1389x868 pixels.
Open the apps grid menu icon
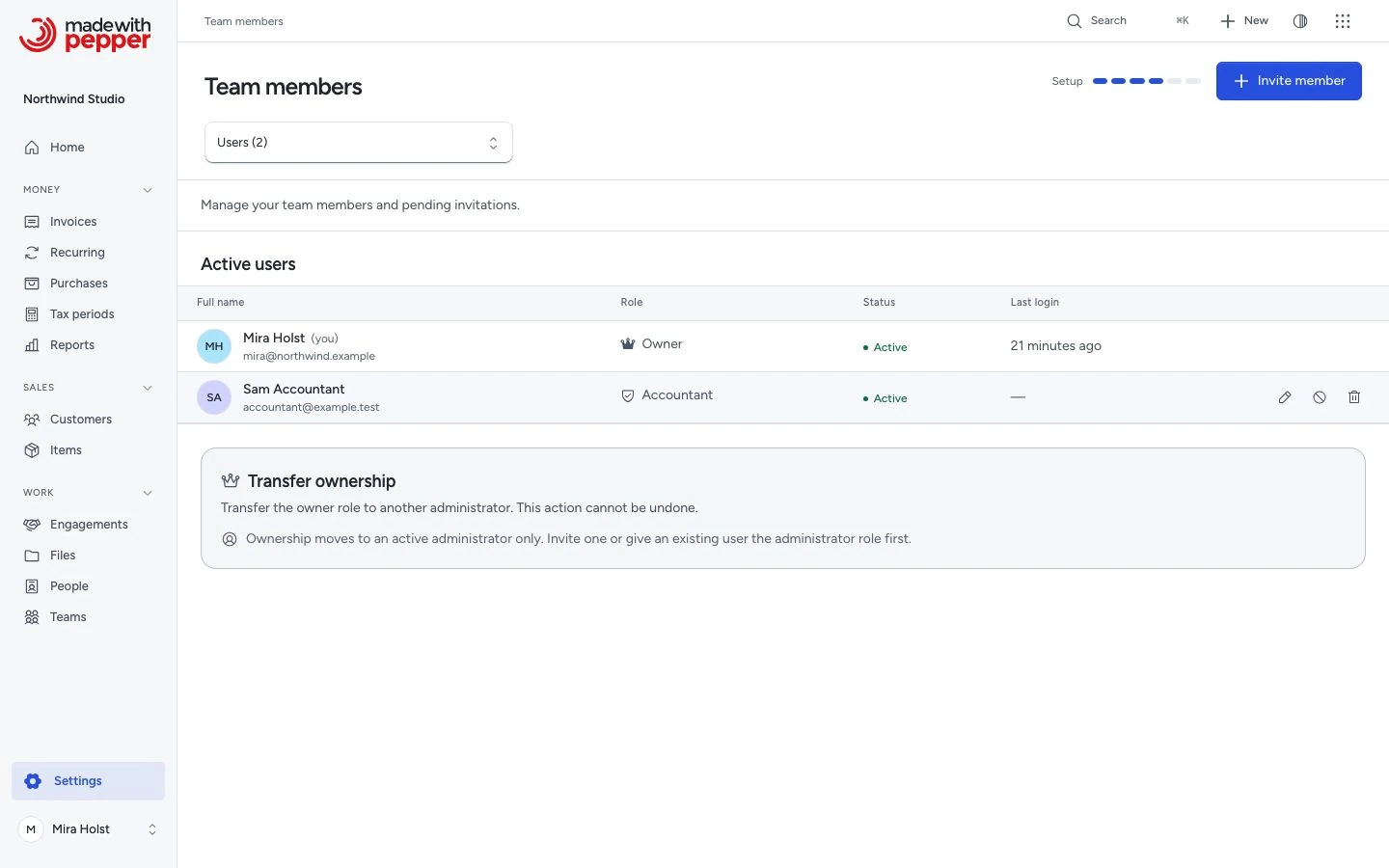tap(1343, 21)
